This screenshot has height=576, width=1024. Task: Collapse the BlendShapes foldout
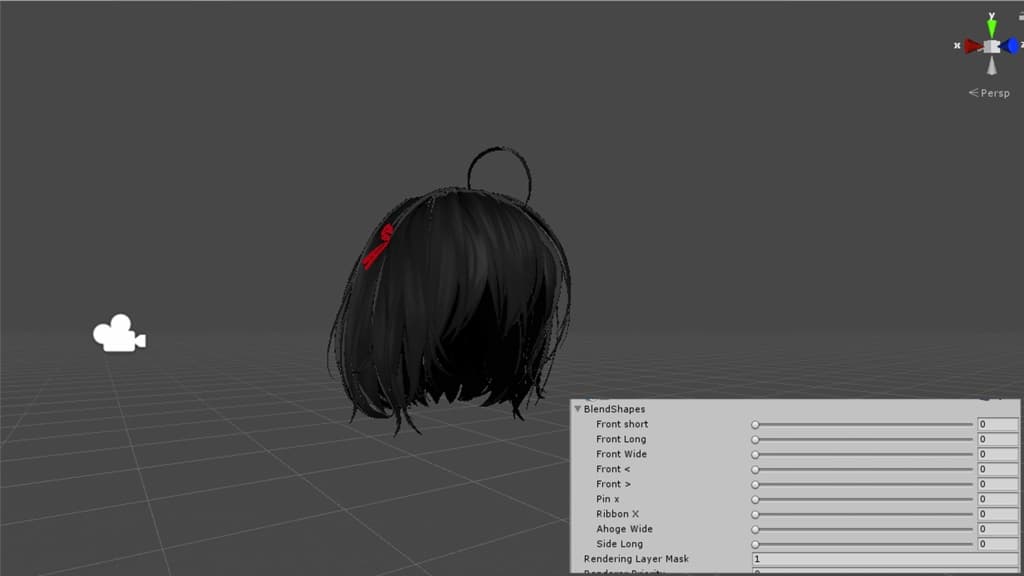(577, 409)
